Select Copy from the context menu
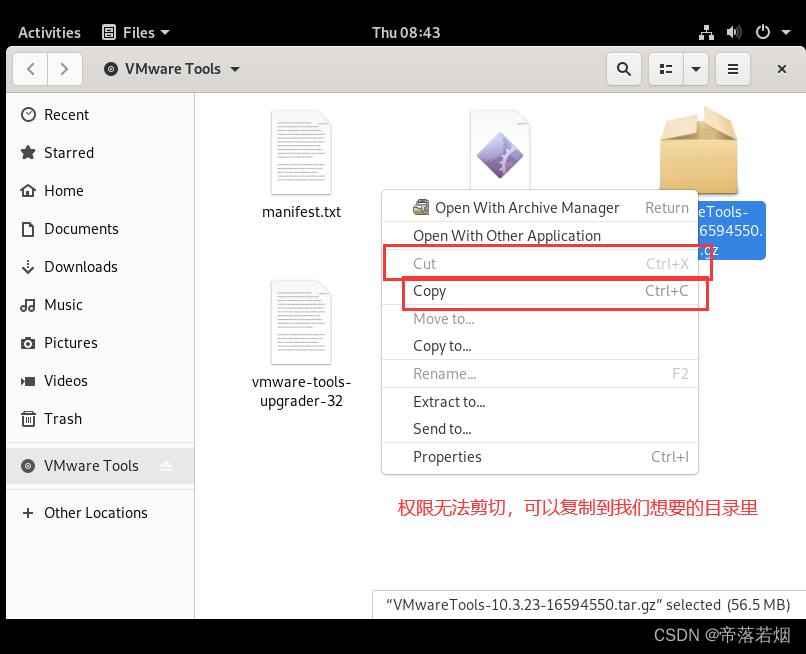This screenshot has height=654, width=806. [430, 291]
